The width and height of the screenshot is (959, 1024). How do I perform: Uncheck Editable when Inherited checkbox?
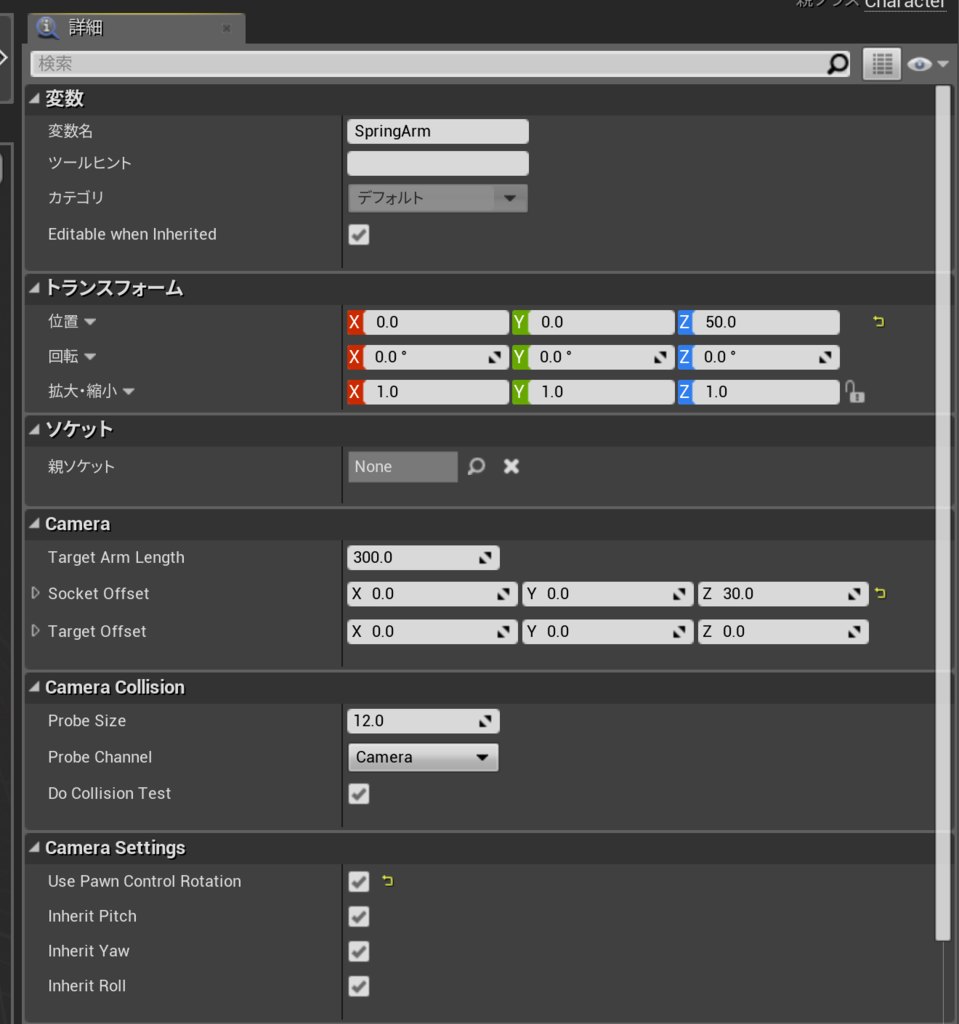coord(359,234)
